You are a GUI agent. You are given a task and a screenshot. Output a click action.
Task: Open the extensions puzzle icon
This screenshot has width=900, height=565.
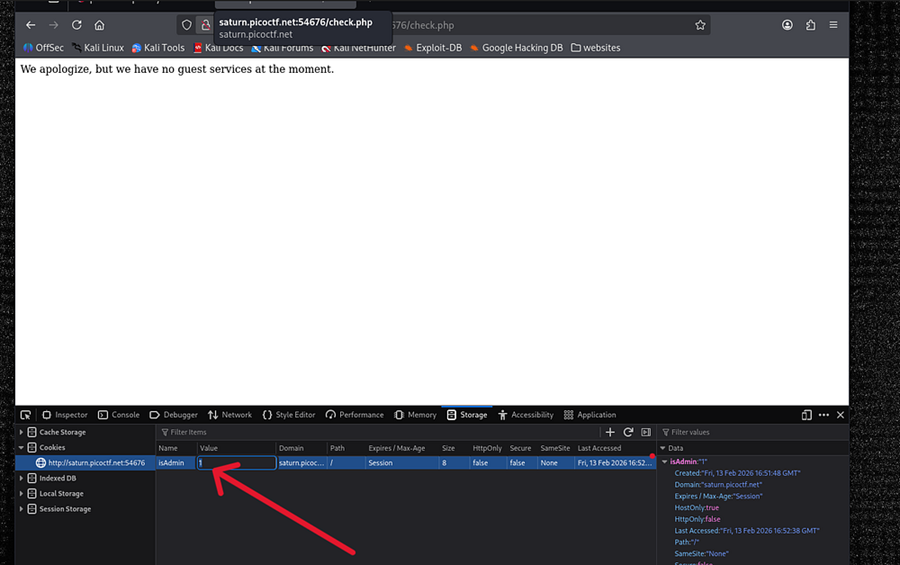[810, 25]
